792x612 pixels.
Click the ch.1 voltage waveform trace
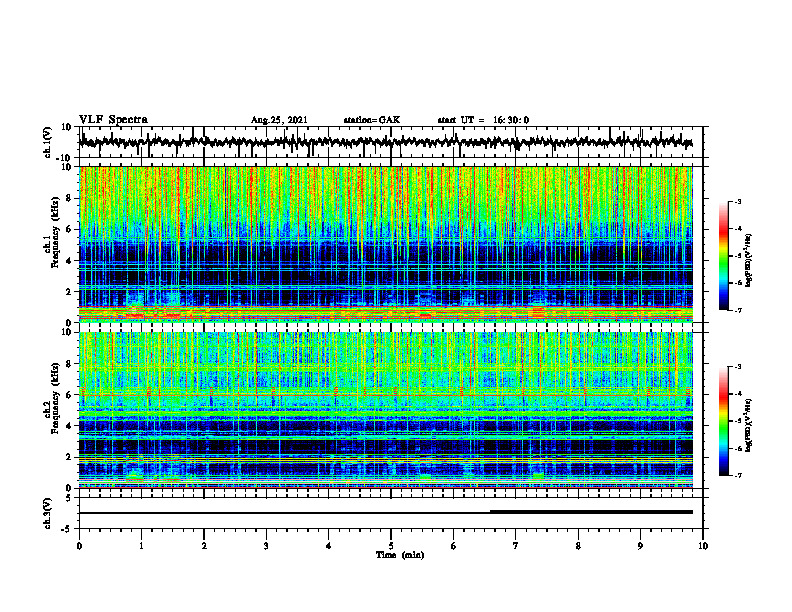(x=386, y=142)
